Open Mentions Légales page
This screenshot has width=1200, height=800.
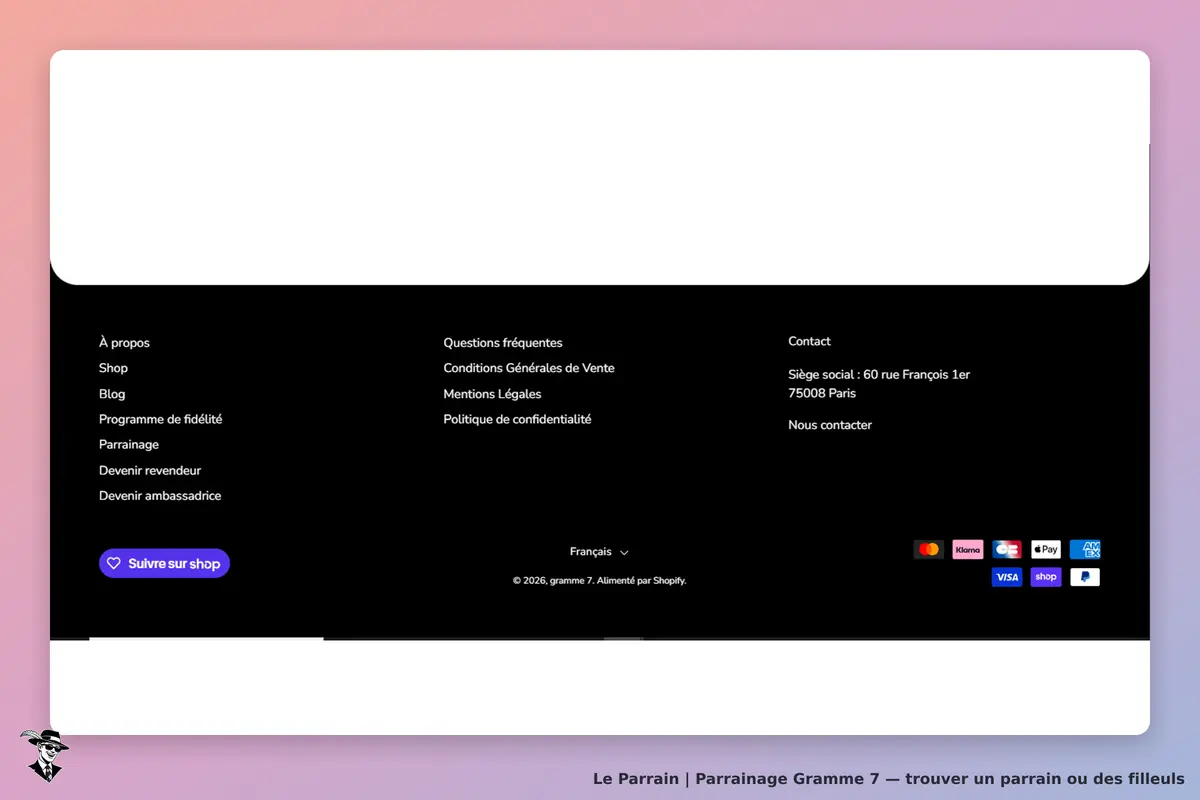coord(492,394)
